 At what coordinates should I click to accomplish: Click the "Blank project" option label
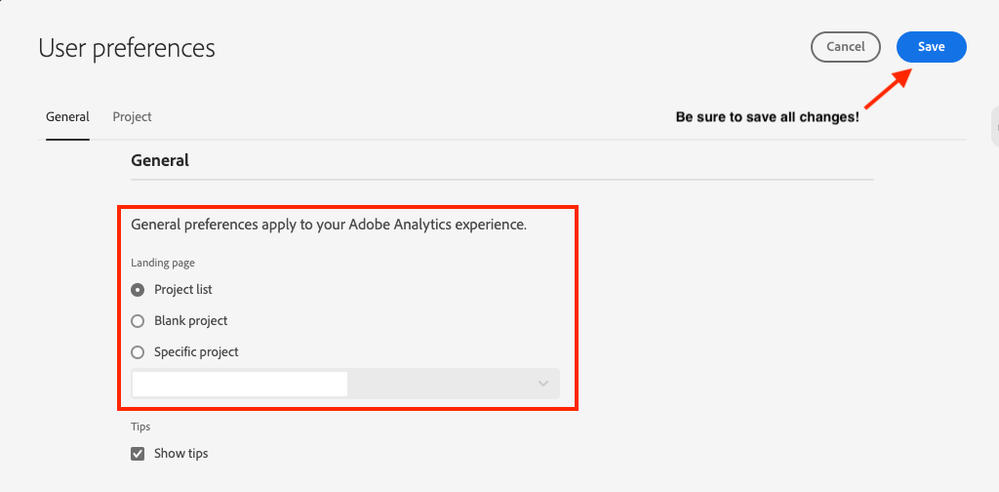[191, 321]
